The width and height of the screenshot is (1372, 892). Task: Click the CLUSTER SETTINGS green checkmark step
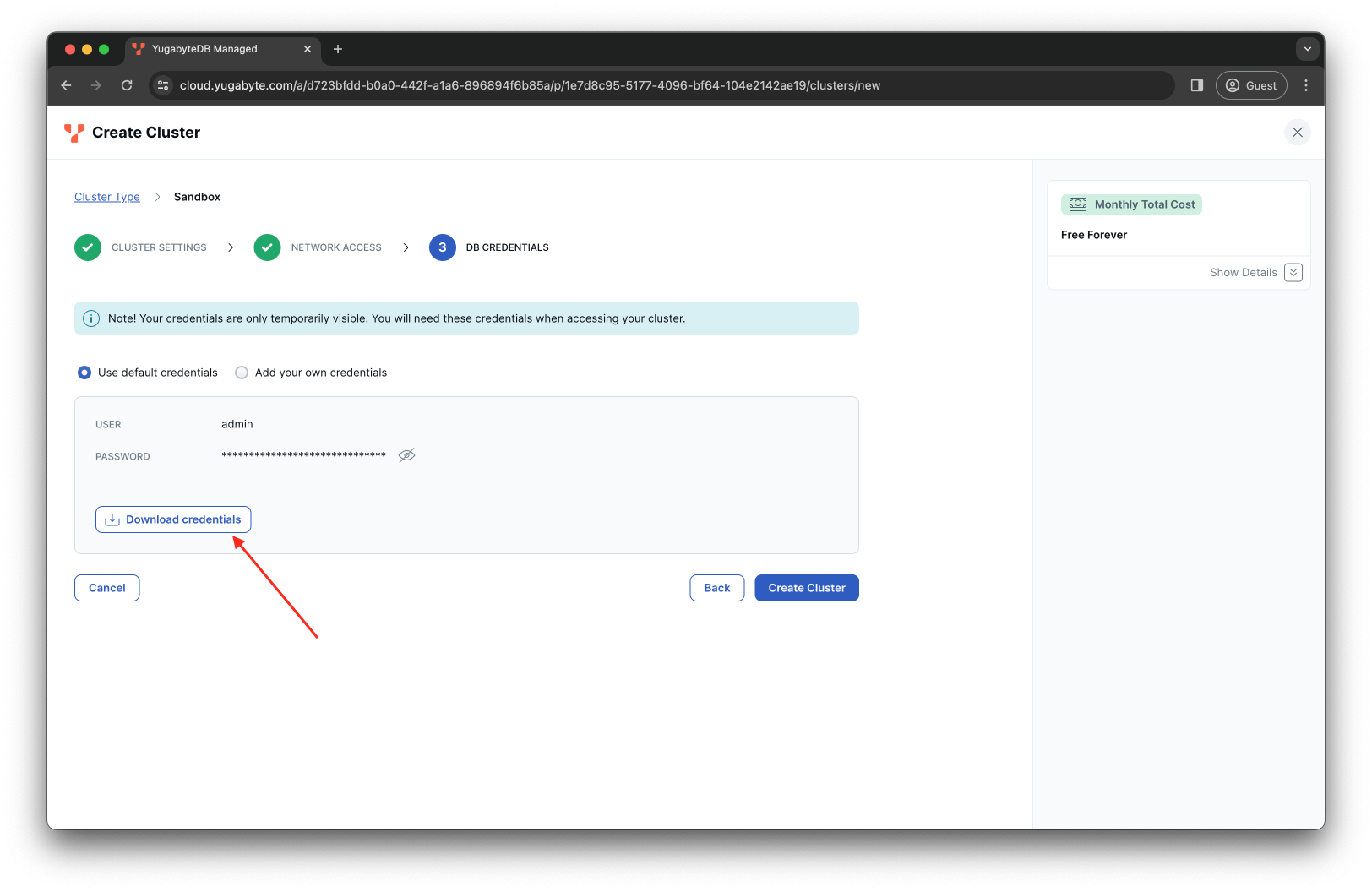[x=88, y=247]
